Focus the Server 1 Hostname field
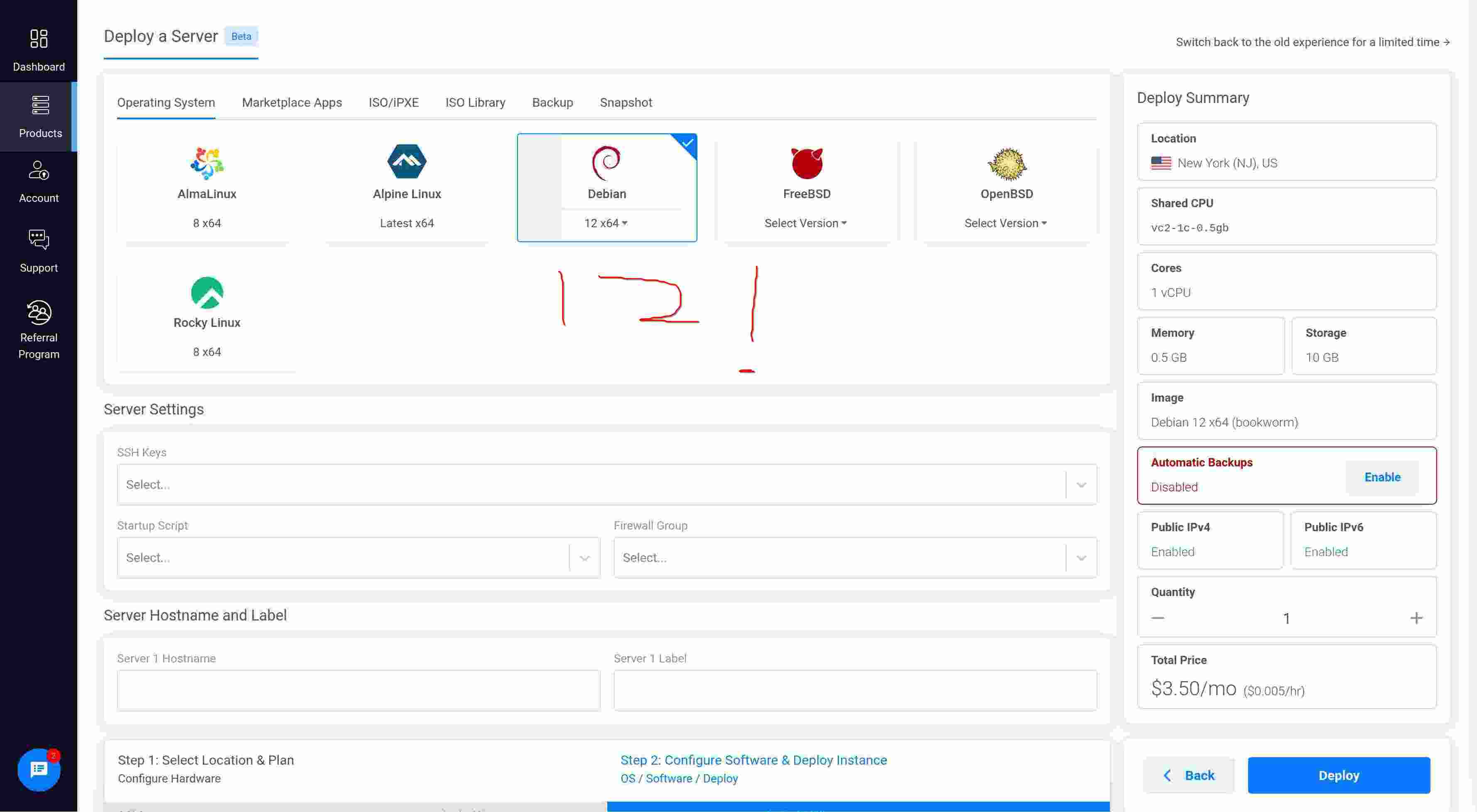Image resolution: width=1477 pixels, height=812 pixels. point(358,690)
